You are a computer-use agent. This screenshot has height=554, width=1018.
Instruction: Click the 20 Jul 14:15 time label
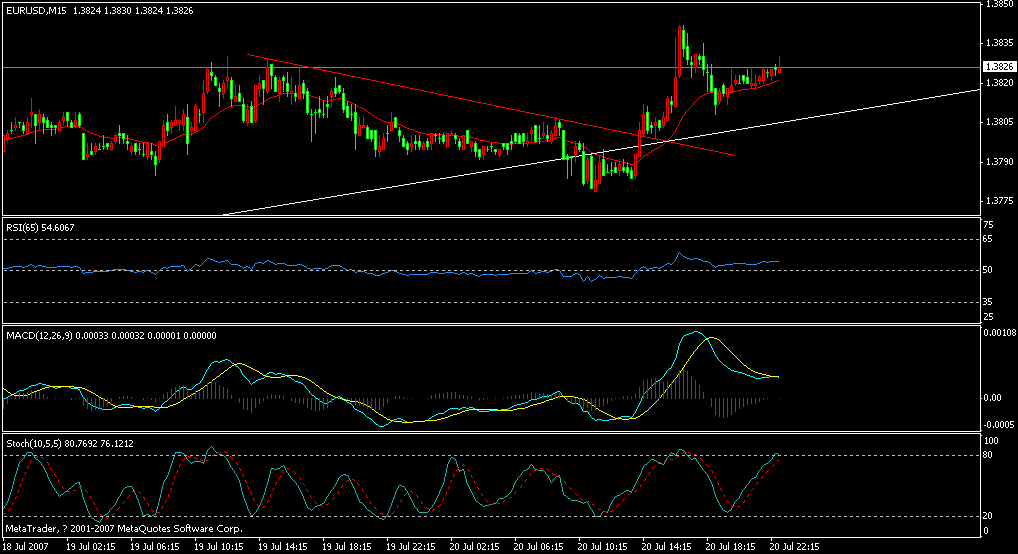(667, 547)
